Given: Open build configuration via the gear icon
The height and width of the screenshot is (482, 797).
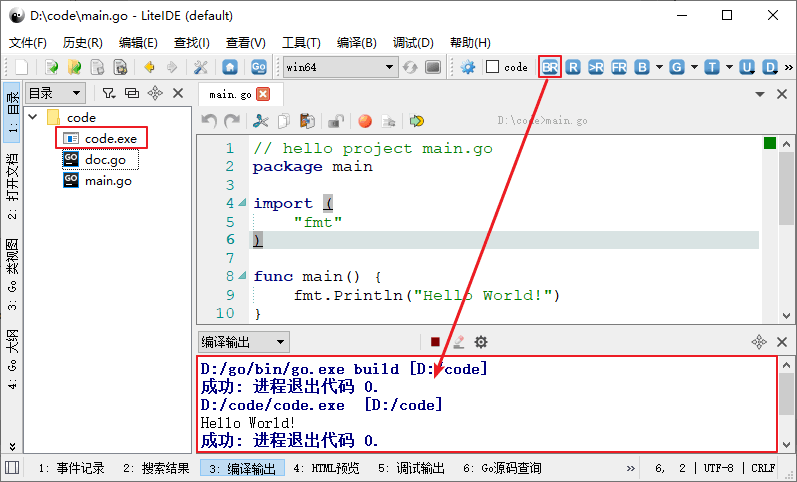Looking at the screenshot, I should click(x=468, y=67).
